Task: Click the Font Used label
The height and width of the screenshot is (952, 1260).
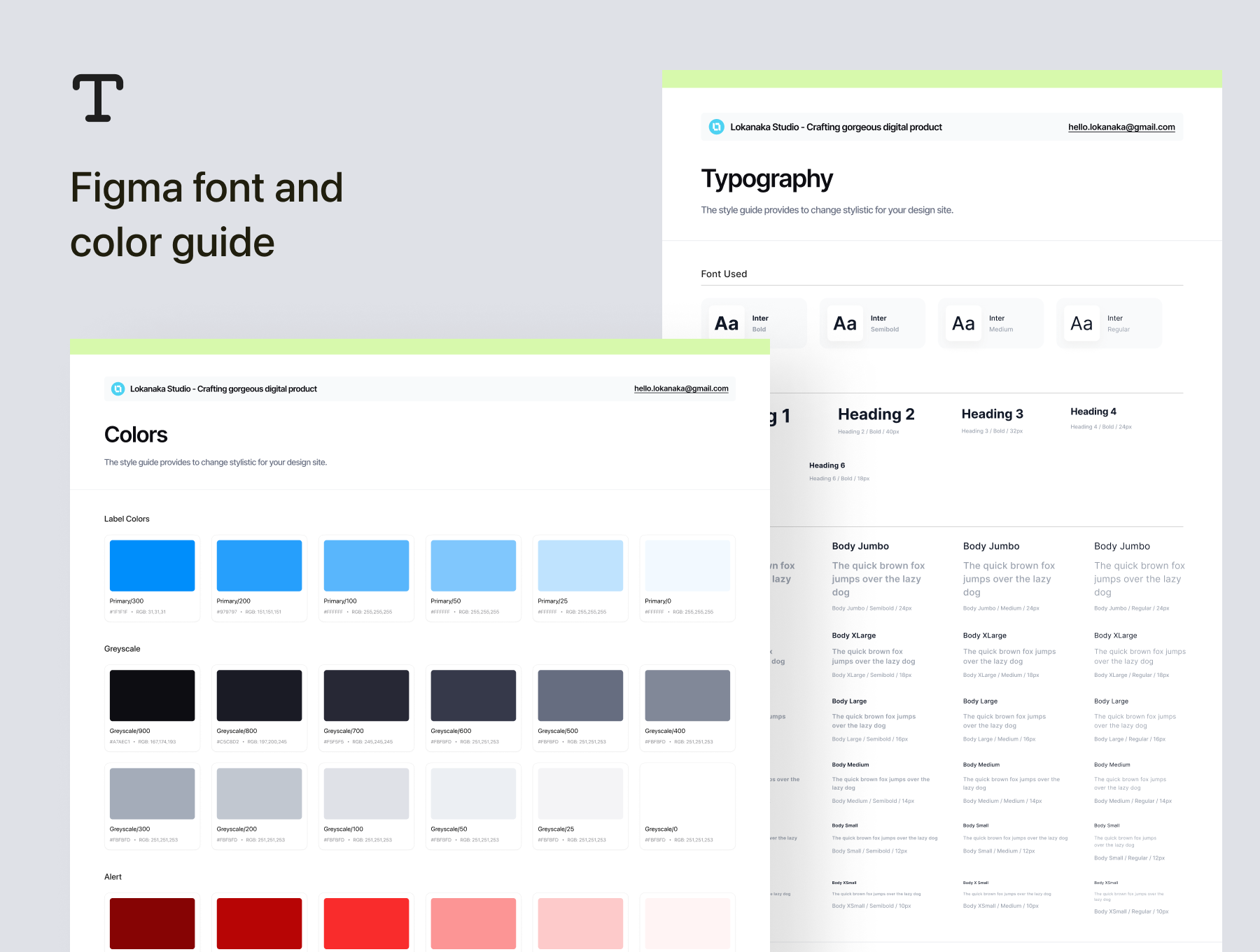Action: [x=724, y=274]
